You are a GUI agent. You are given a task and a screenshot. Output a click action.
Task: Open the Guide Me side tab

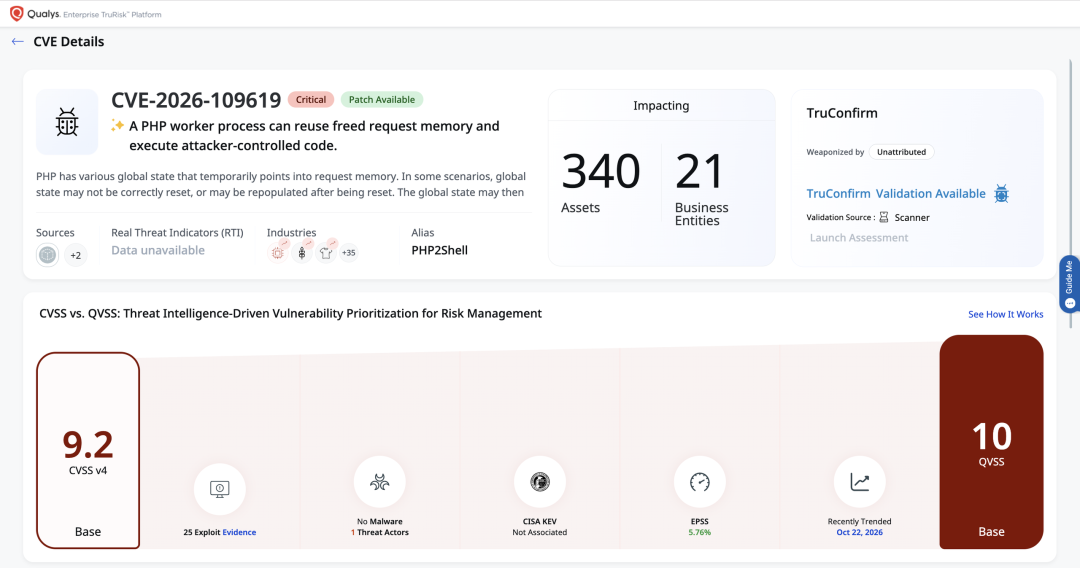(1069, 284)
